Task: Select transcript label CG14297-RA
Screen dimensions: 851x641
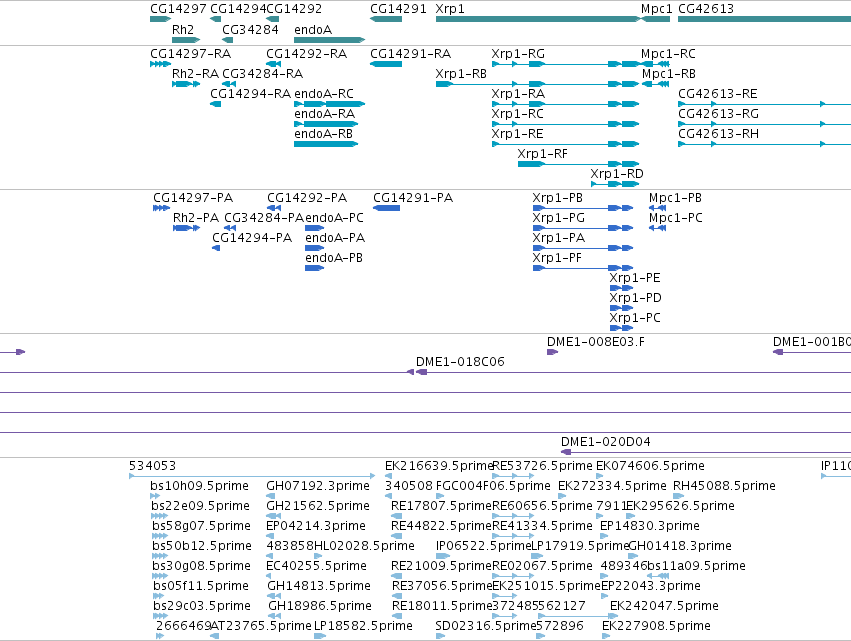Action: pos(190,54)
